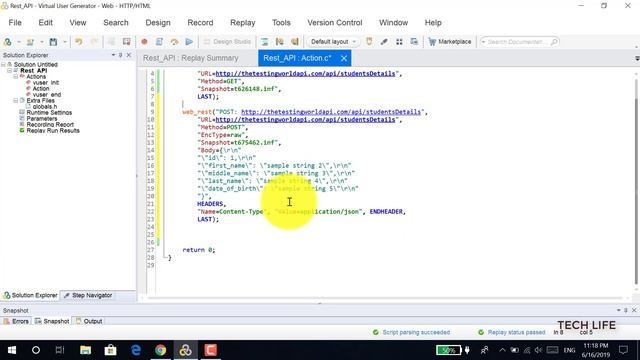
Task: Click the pen-shaped toolbar icon
Action: [384, 42]
